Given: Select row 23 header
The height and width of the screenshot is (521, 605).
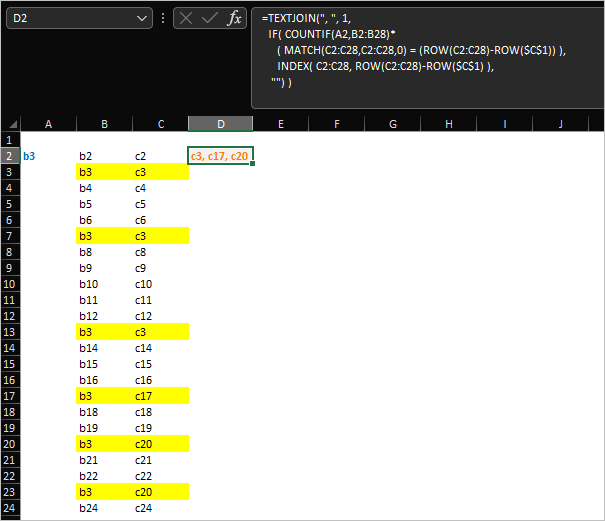Looking at the screenshot, I should tap(10, 492).
